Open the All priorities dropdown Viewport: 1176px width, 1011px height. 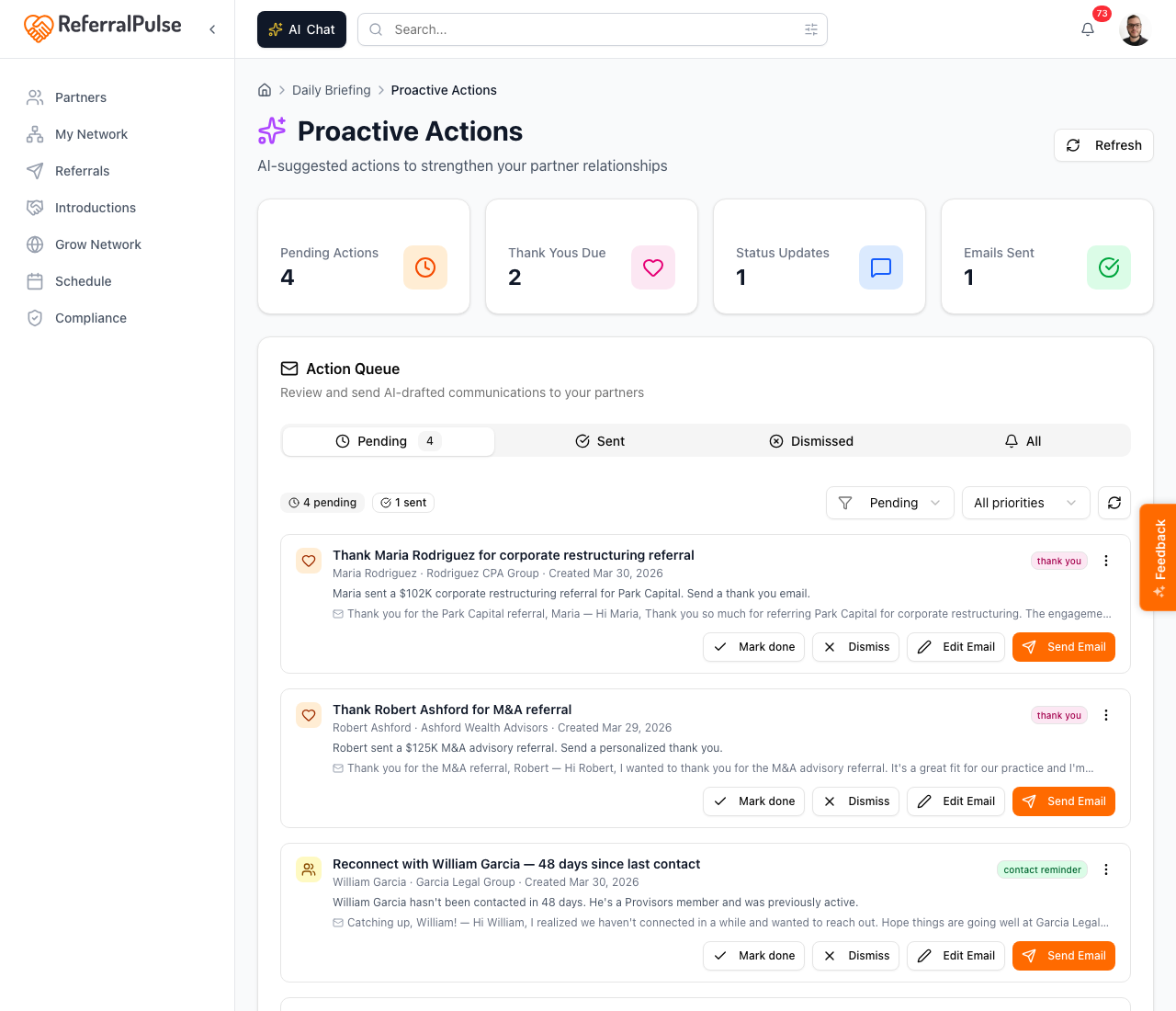pyautogui.click(x=1025, y=503)
